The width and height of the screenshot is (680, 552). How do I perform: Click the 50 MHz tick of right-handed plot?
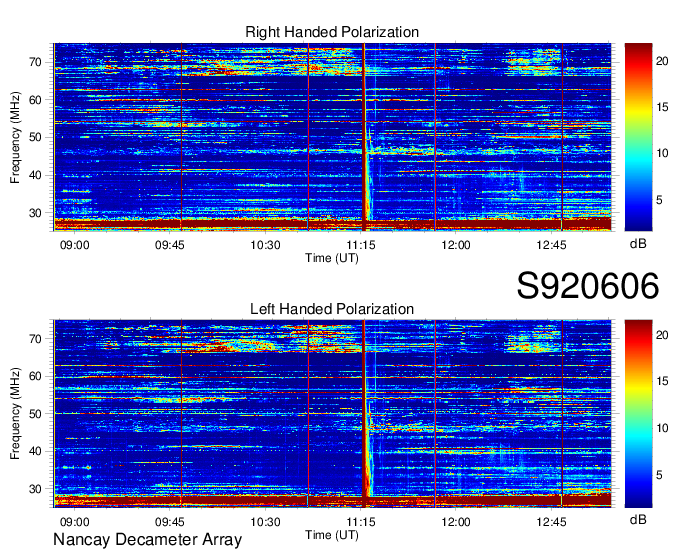pyautogui.click(x=35, y=137)
